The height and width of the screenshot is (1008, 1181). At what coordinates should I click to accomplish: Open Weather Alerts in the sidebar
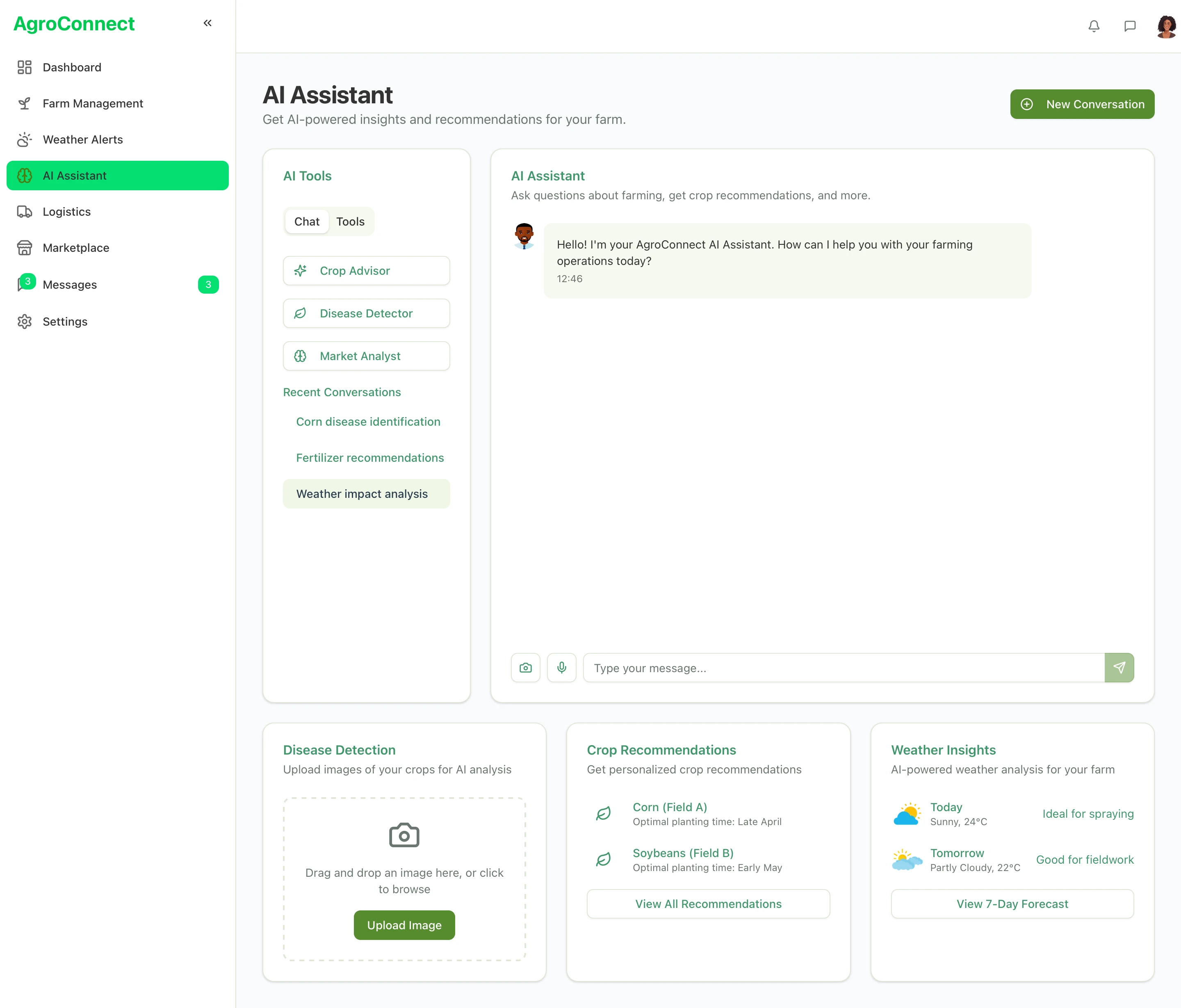click(x=83, y=140)
